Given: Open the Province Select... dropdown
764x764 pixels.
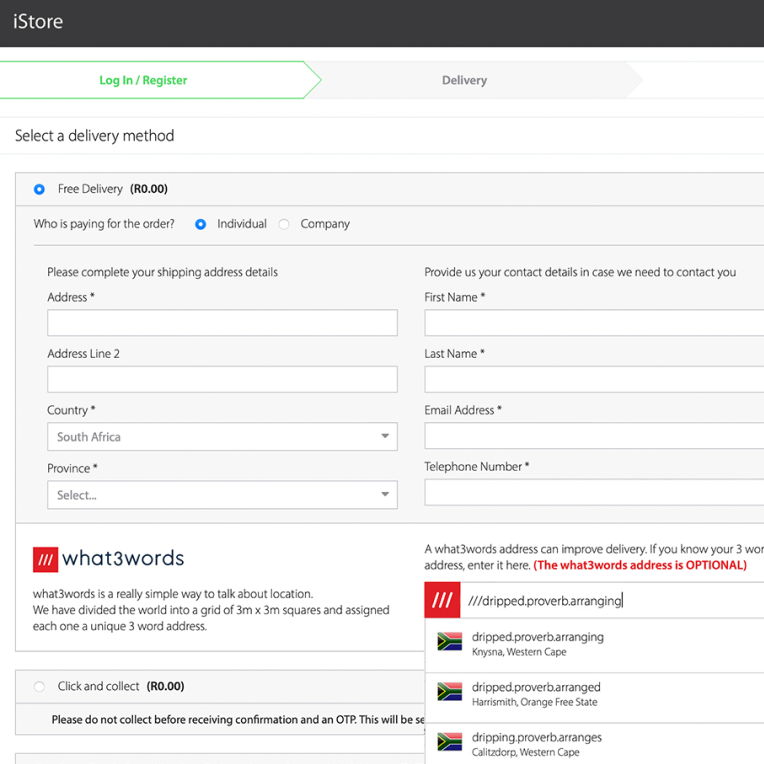Looking at the screenshot, I should [222, 495].
